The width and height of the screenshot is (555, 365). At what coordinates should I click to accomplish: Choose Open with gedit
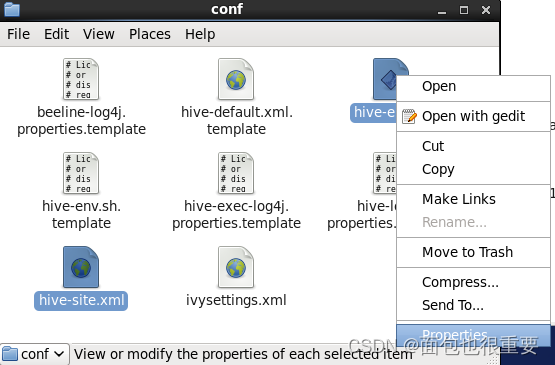coord(474,116)
